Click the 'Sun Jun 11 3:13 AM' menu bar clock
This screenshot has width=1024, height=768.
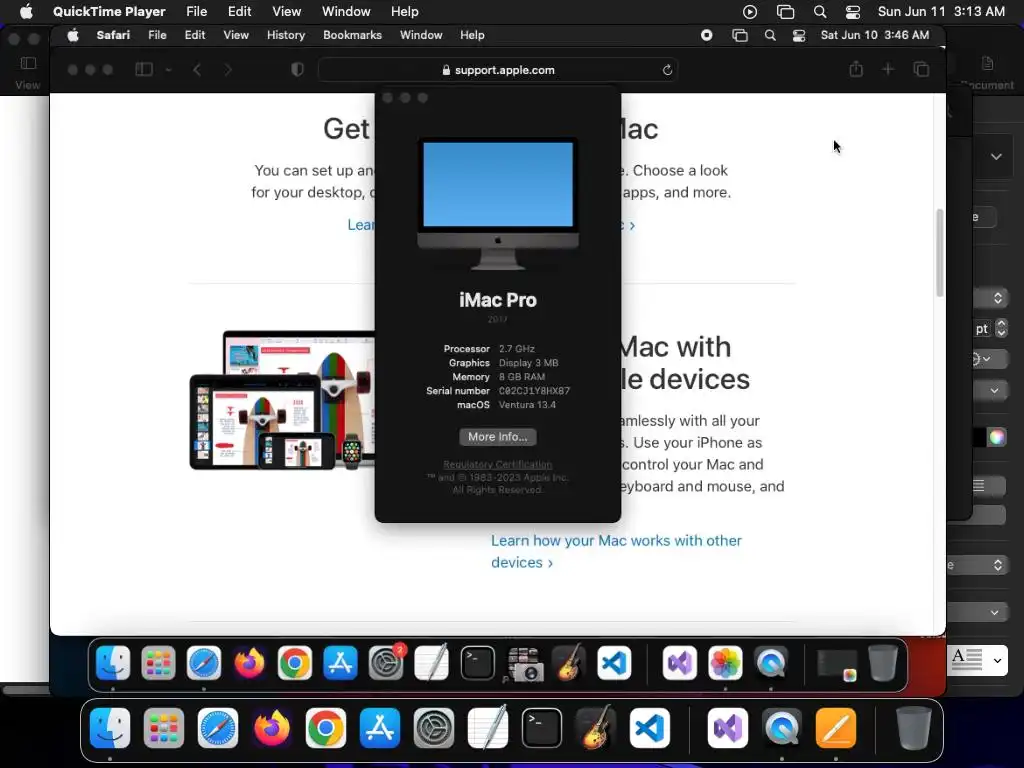coord(941,12)
